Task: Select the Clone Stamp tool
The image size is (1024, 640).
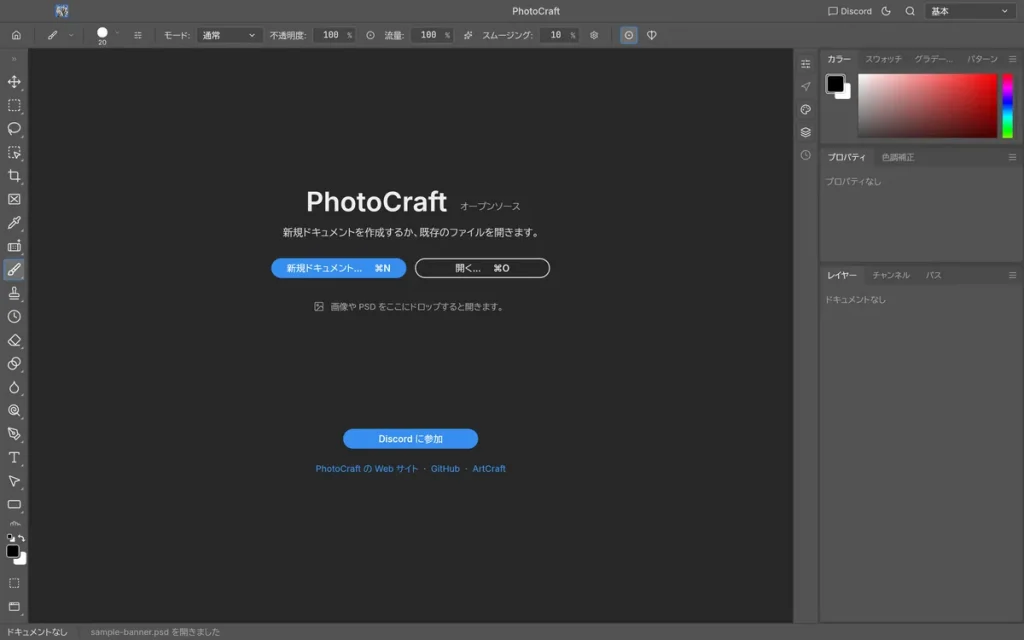Action: pos(14,293)
